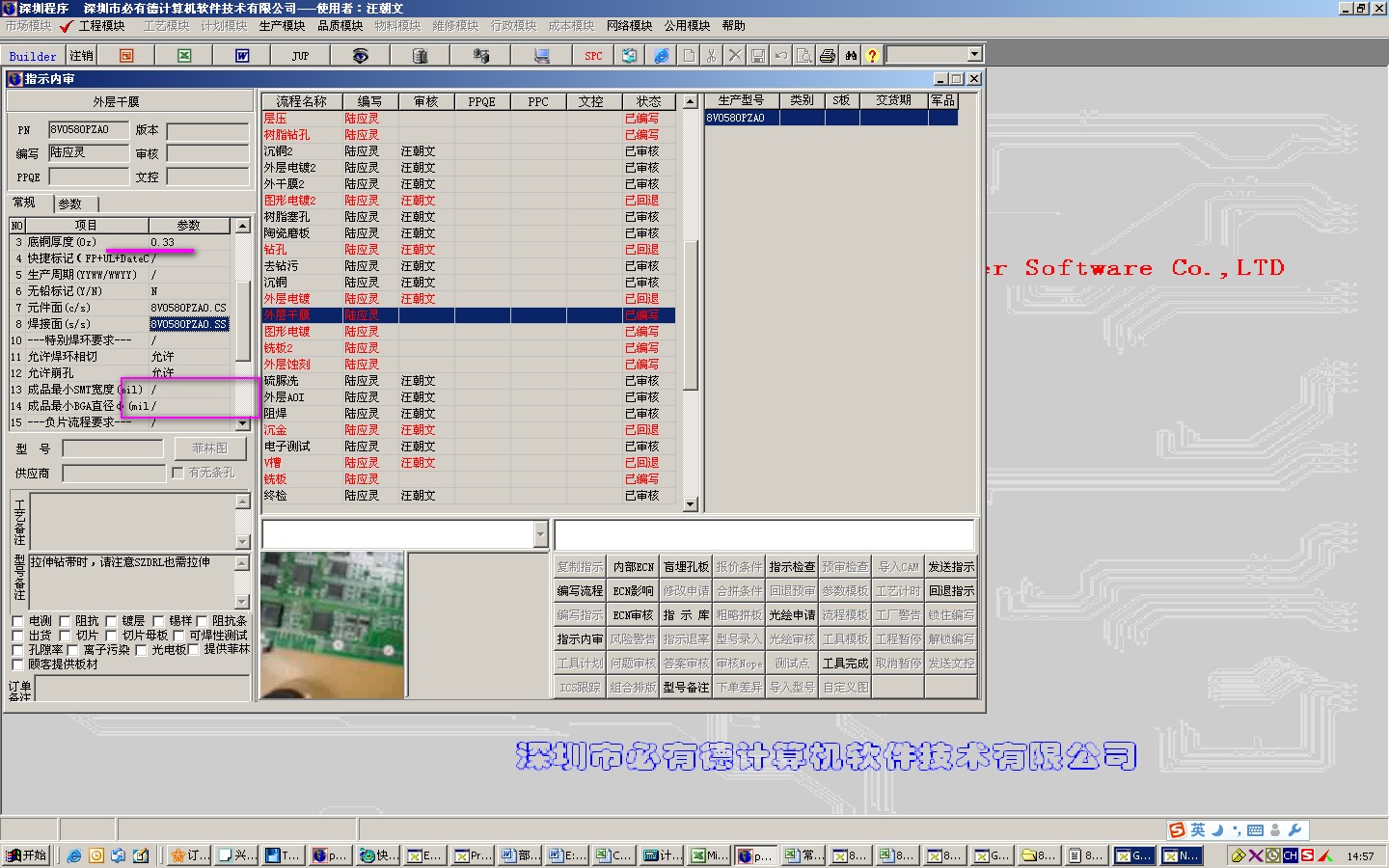Click 型号备注 box scroll-down arrow
This screenshot has width=1389, height=868.
click(x=242, y=602)
